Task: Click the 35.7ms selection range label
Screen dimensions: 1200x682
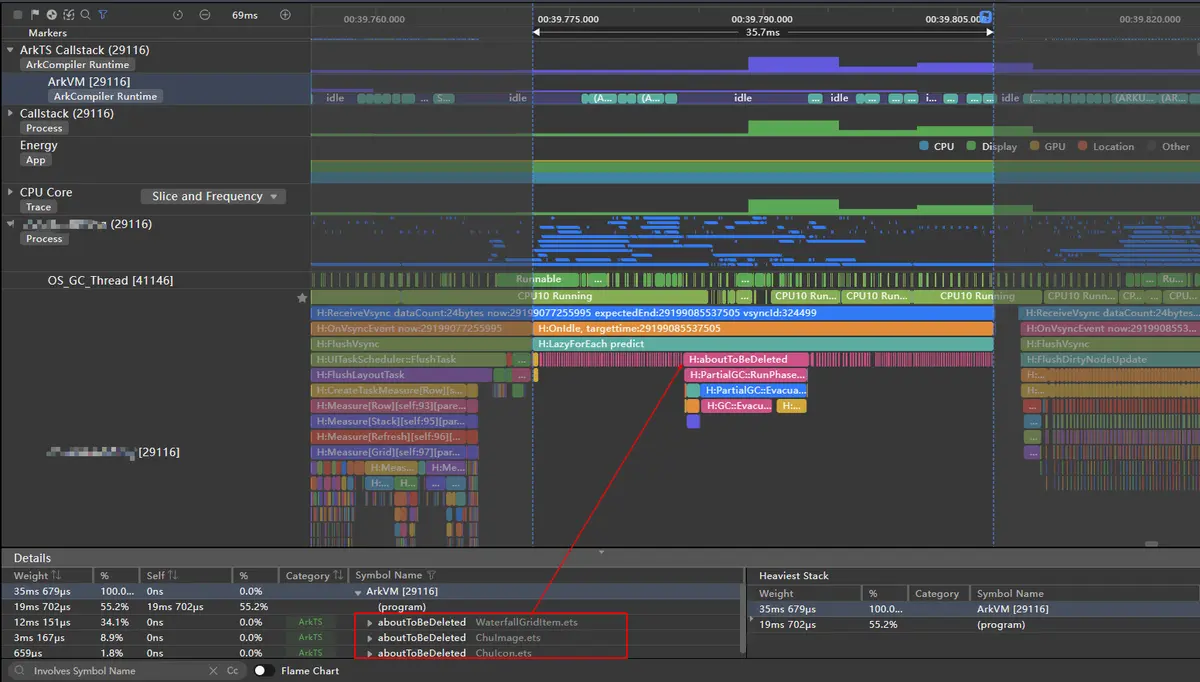Action: pos(763,32)
